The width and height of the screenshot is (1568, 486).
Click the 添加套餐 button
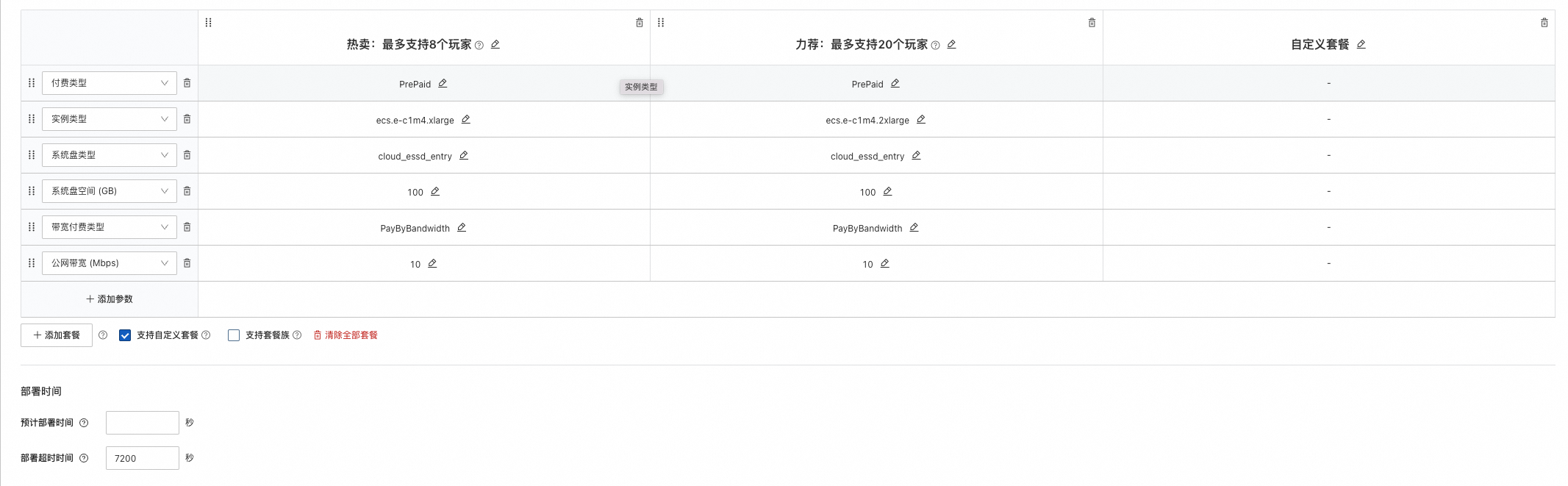[57, 335]
